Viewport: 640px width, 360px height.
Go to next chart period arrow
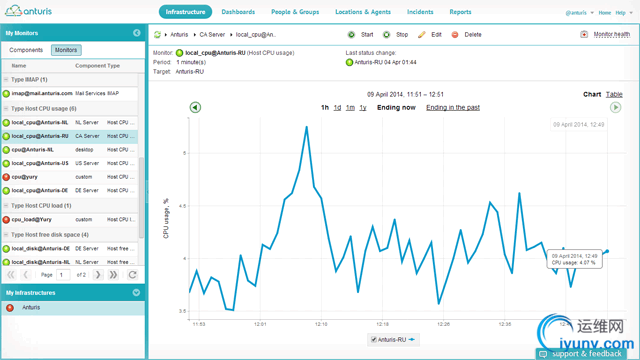click(616, 107)
